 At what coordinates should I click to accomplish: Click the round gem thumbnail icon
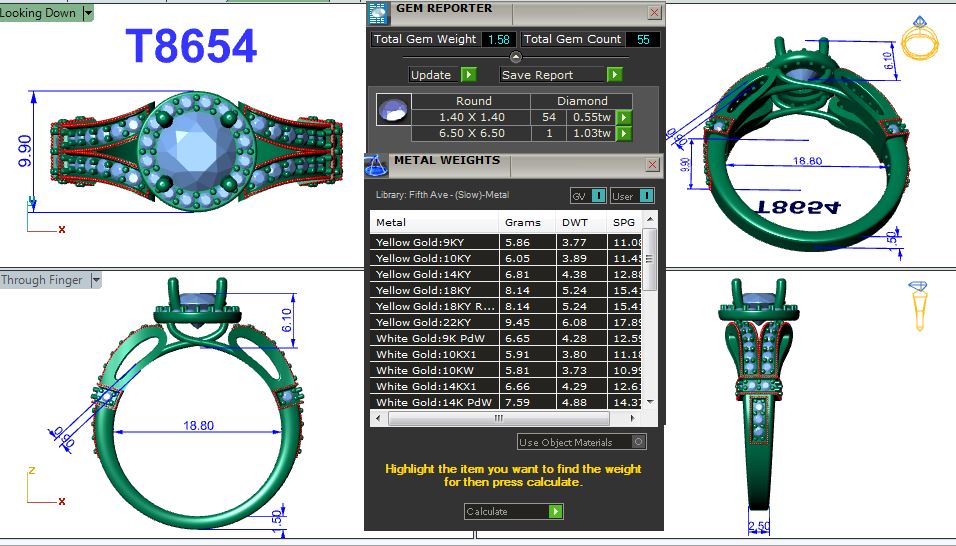(x=392, y=110)
